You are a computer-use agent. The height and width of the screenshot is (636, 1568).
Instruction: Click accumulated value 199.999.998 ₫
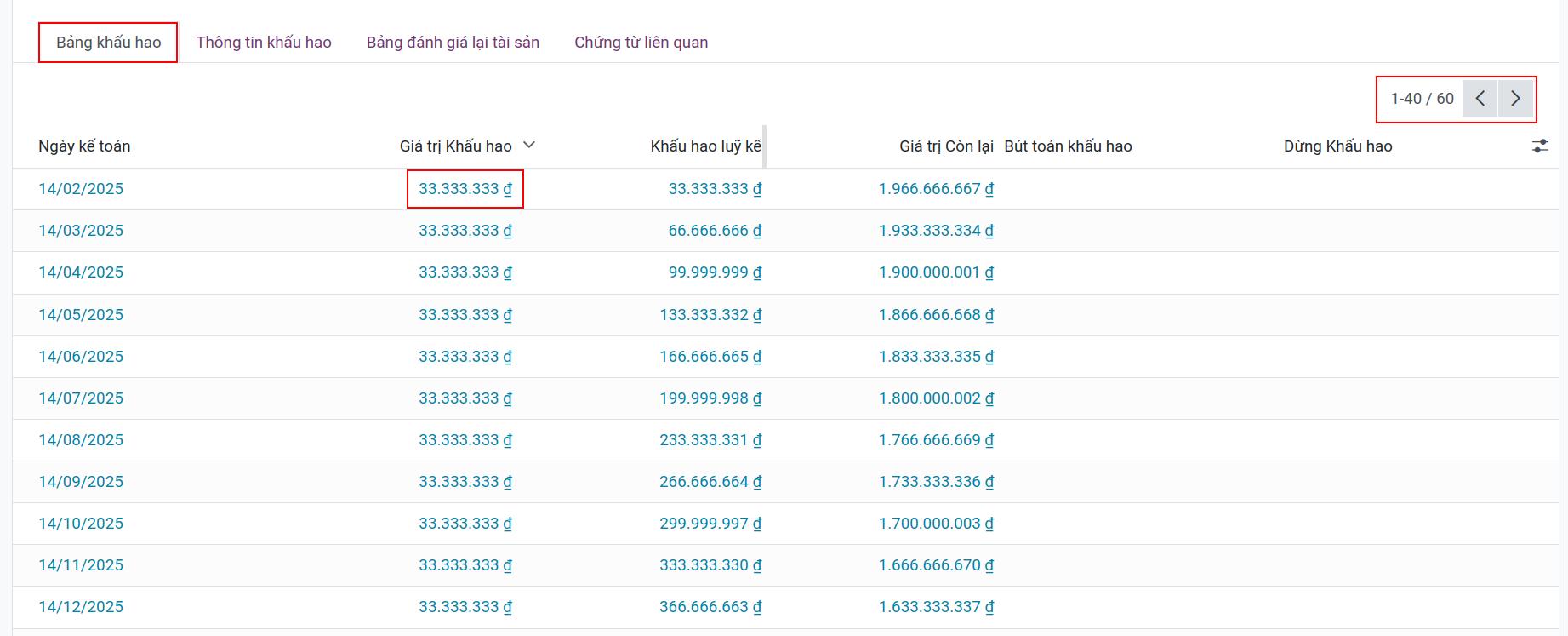pyautogui.click(x=710, y=398)
